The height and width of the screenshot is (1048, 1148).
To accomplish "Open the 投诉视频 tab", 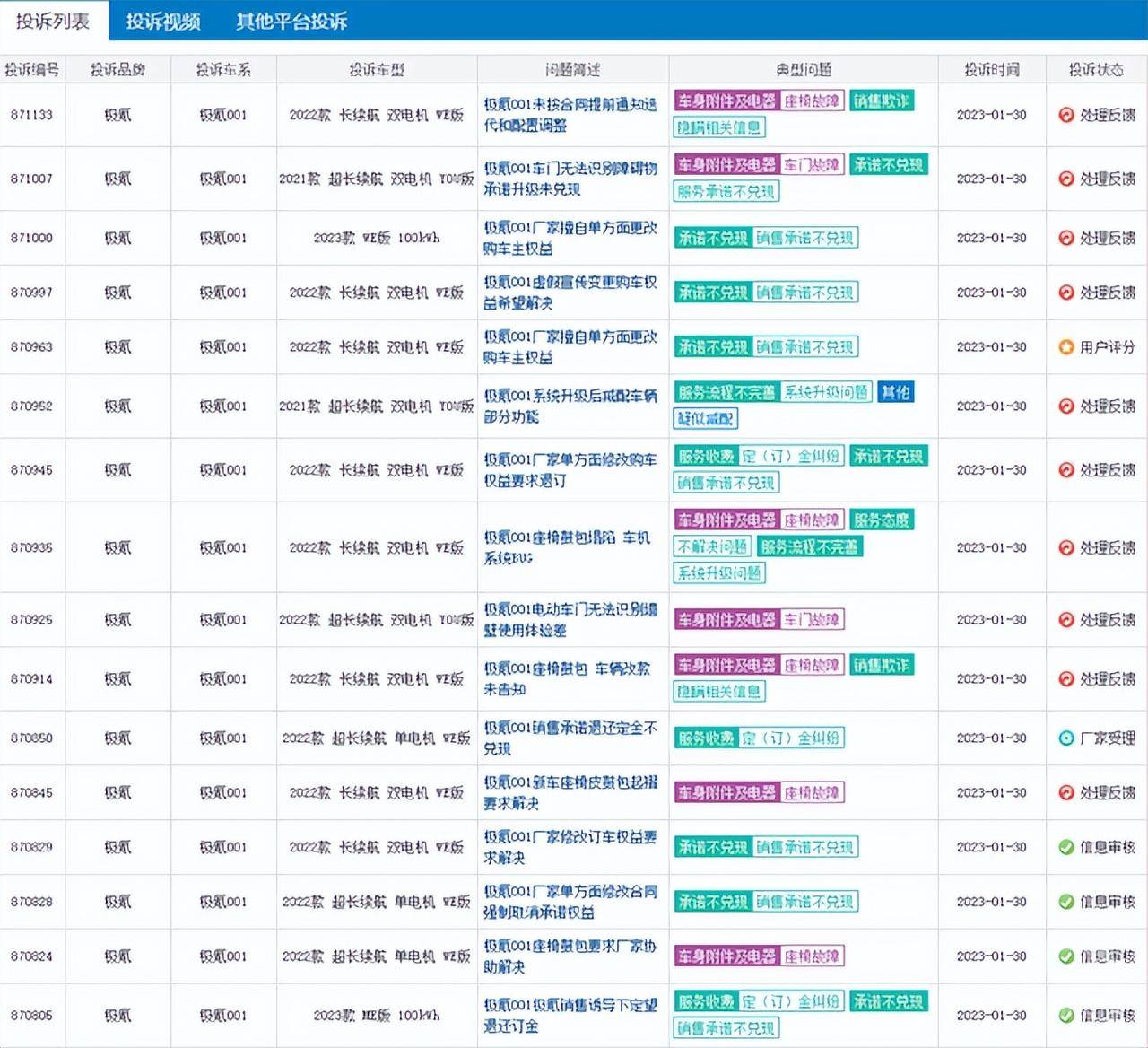I will click(x=163, y=22).
